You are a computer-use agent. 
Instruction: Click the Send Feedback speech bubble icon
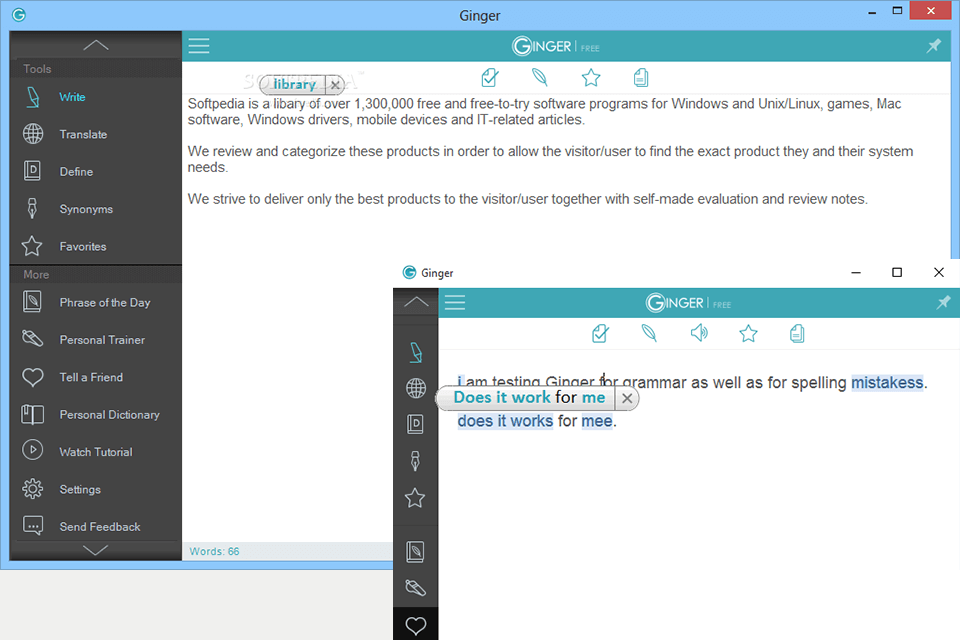point(32,525)
